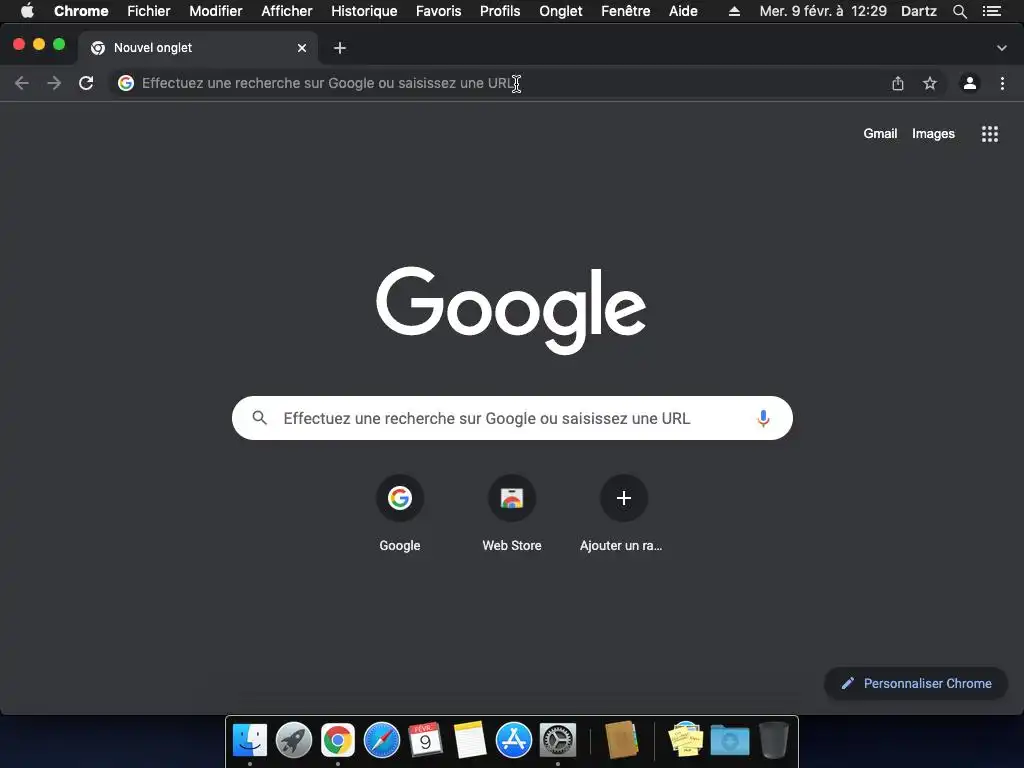Open the Images link
The image size is (1024, 768).
pos(933,133)
